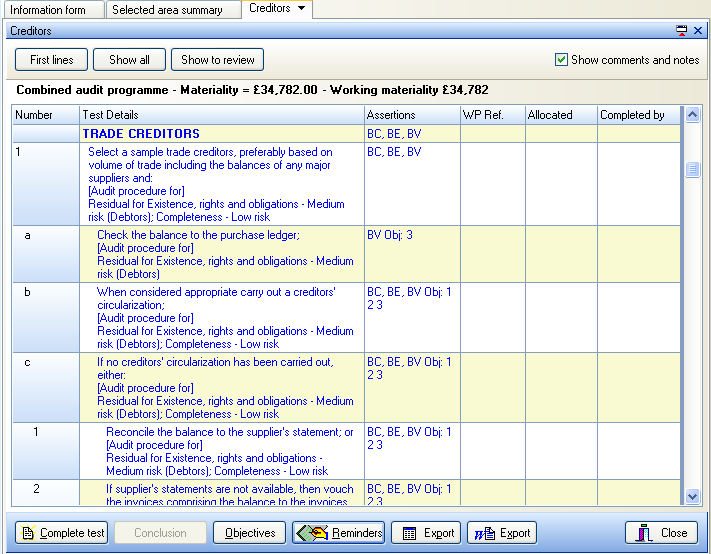Click the Complete test document icon

pos(28,533)
